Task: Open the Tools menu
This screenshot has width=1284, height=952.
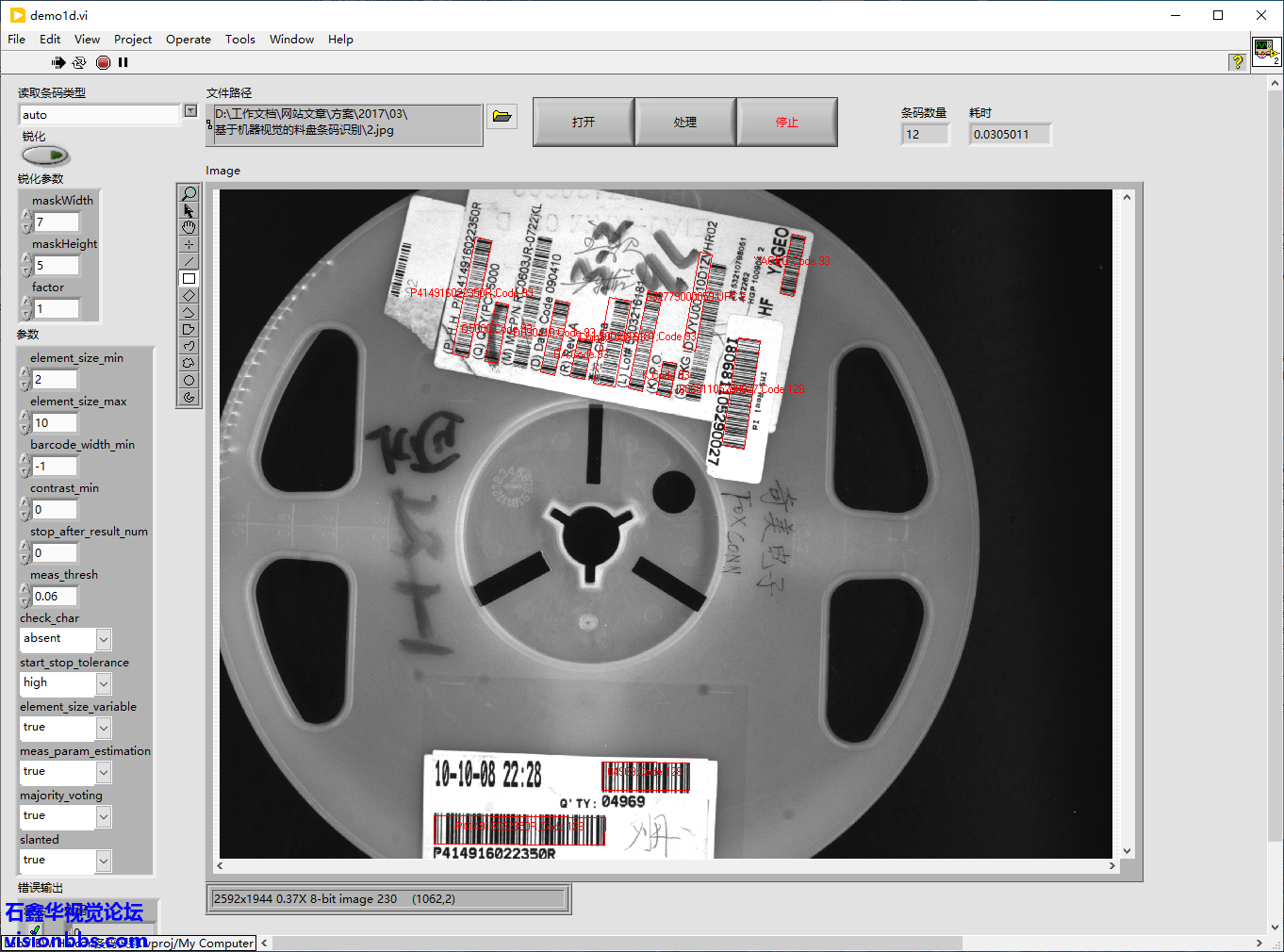Action: pyautogui.click(x=239, y=40)
